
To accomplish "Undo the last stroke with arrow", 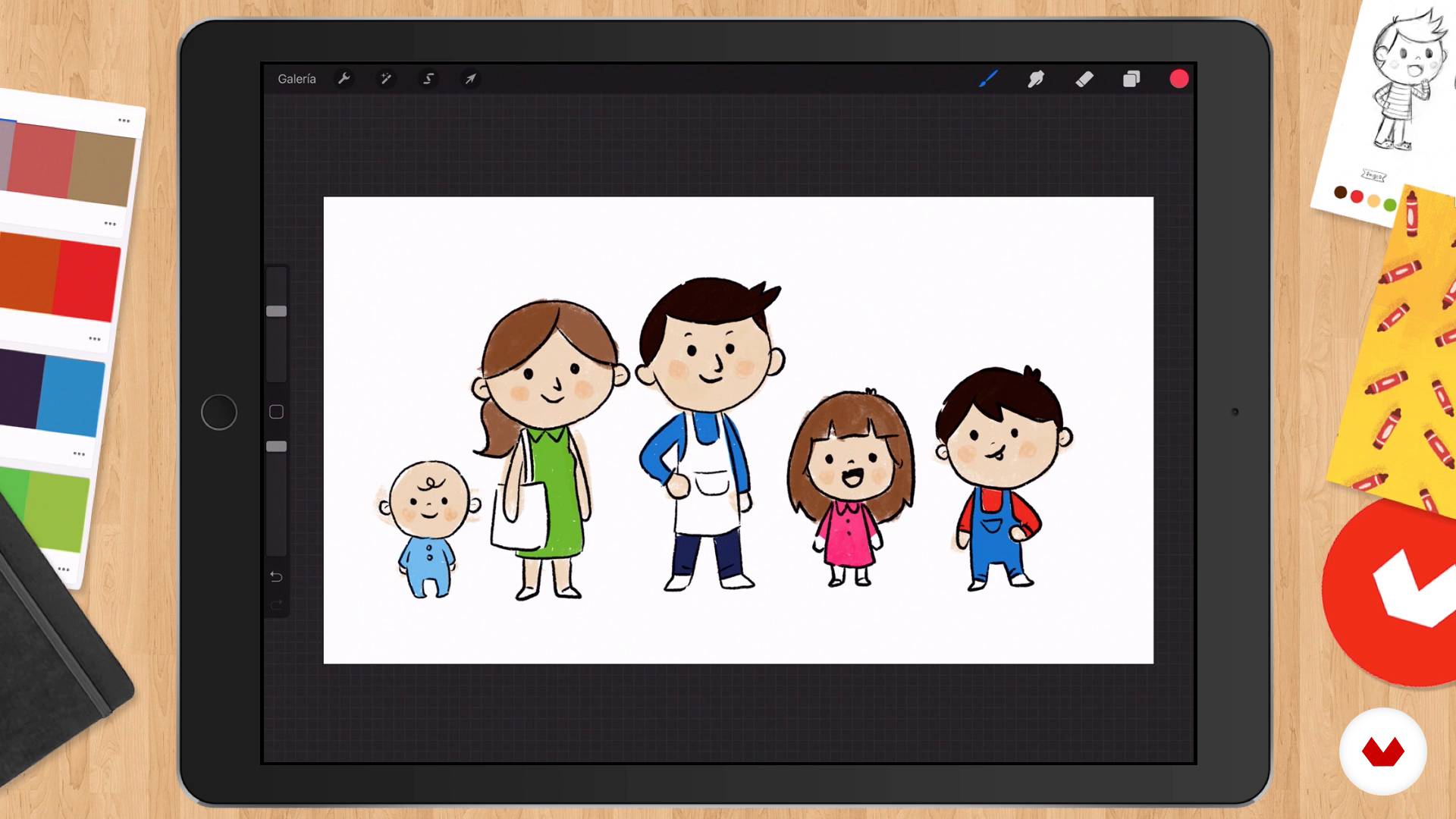I will tap(276, 577).
